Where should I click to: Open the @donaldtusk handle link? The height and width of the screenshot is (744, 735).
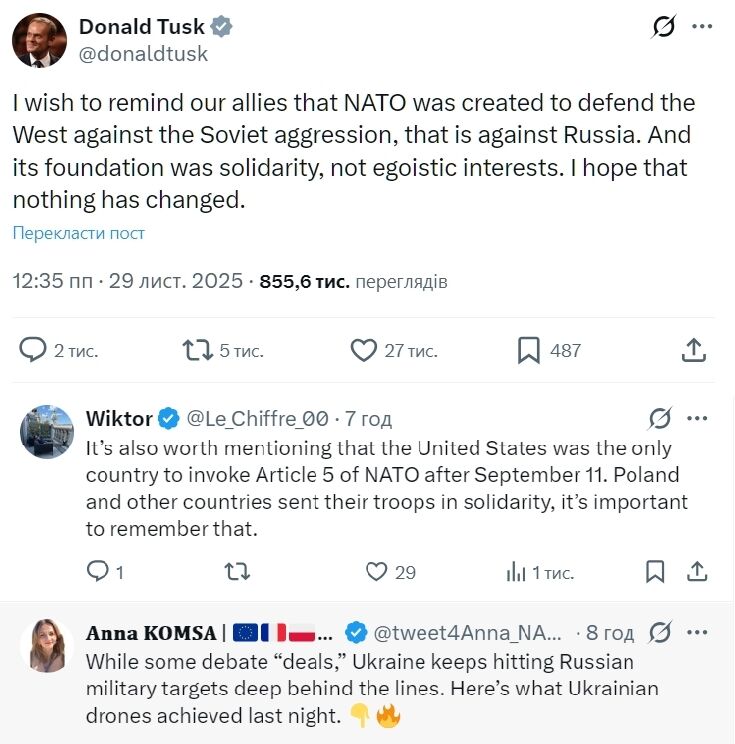click(x=143, y=54)
